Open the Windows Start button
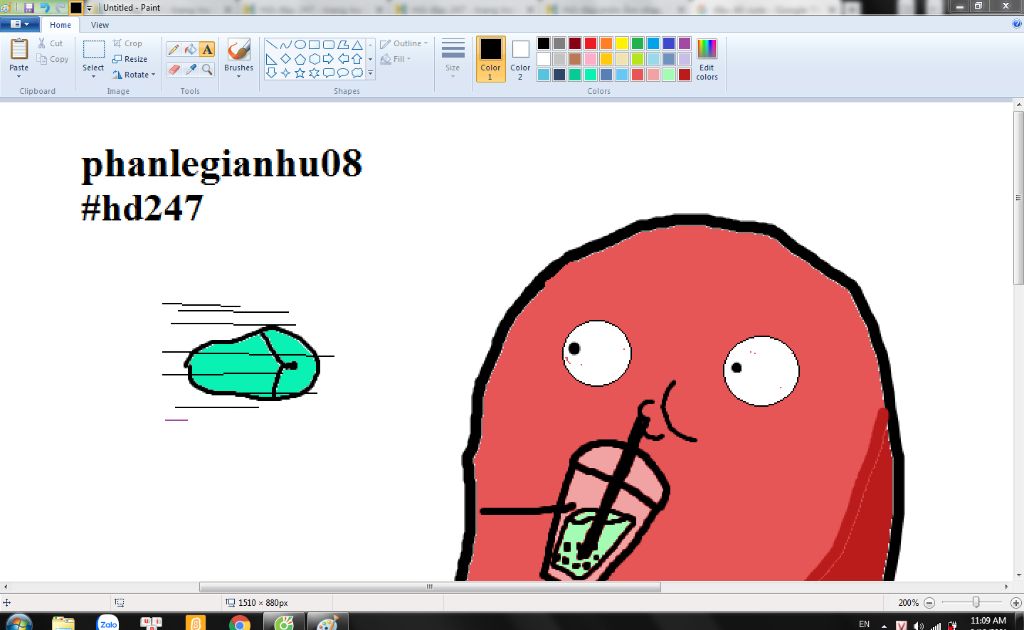1024x630 pixels. tap(19, 622)
